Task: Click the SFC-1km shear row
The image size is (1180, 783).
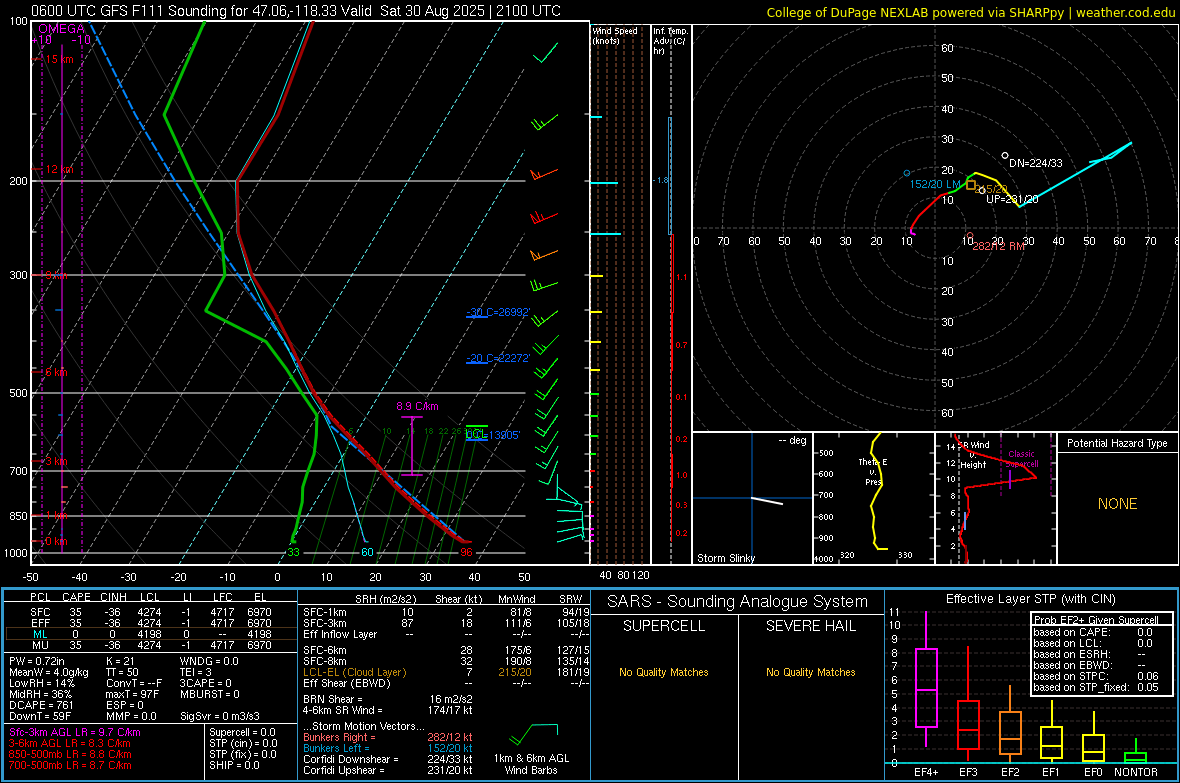Action: point(446,612)
